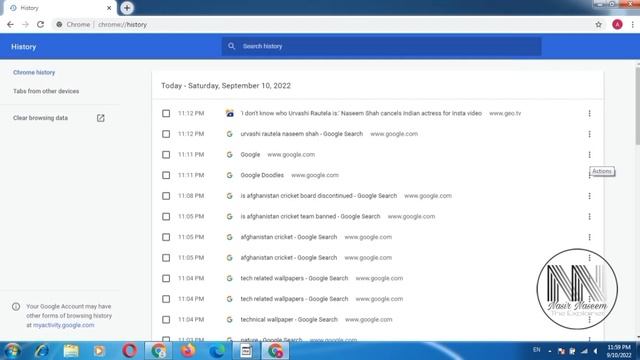This screenshot has width=640, height=360.
Task: Tick the urvashi rautela naseem shah search checkbox
Action: [166, 134]
